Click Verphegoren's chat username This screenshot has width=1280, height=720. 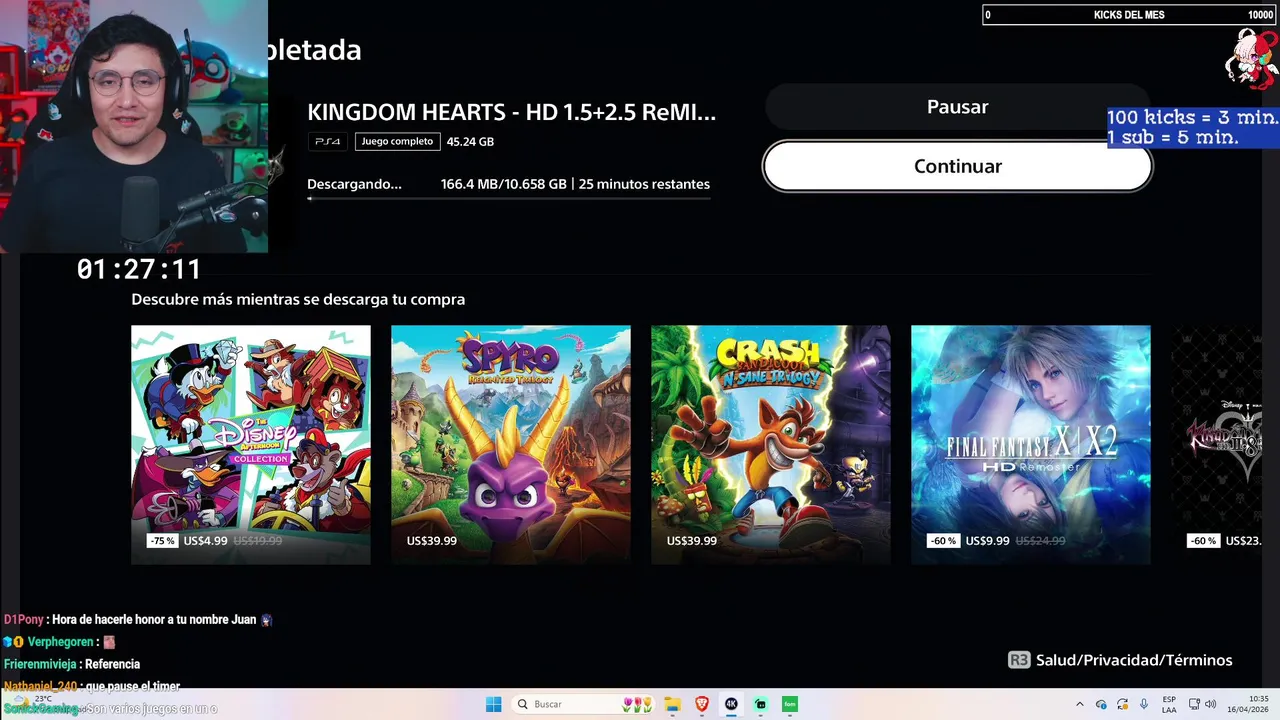[60, 642]
